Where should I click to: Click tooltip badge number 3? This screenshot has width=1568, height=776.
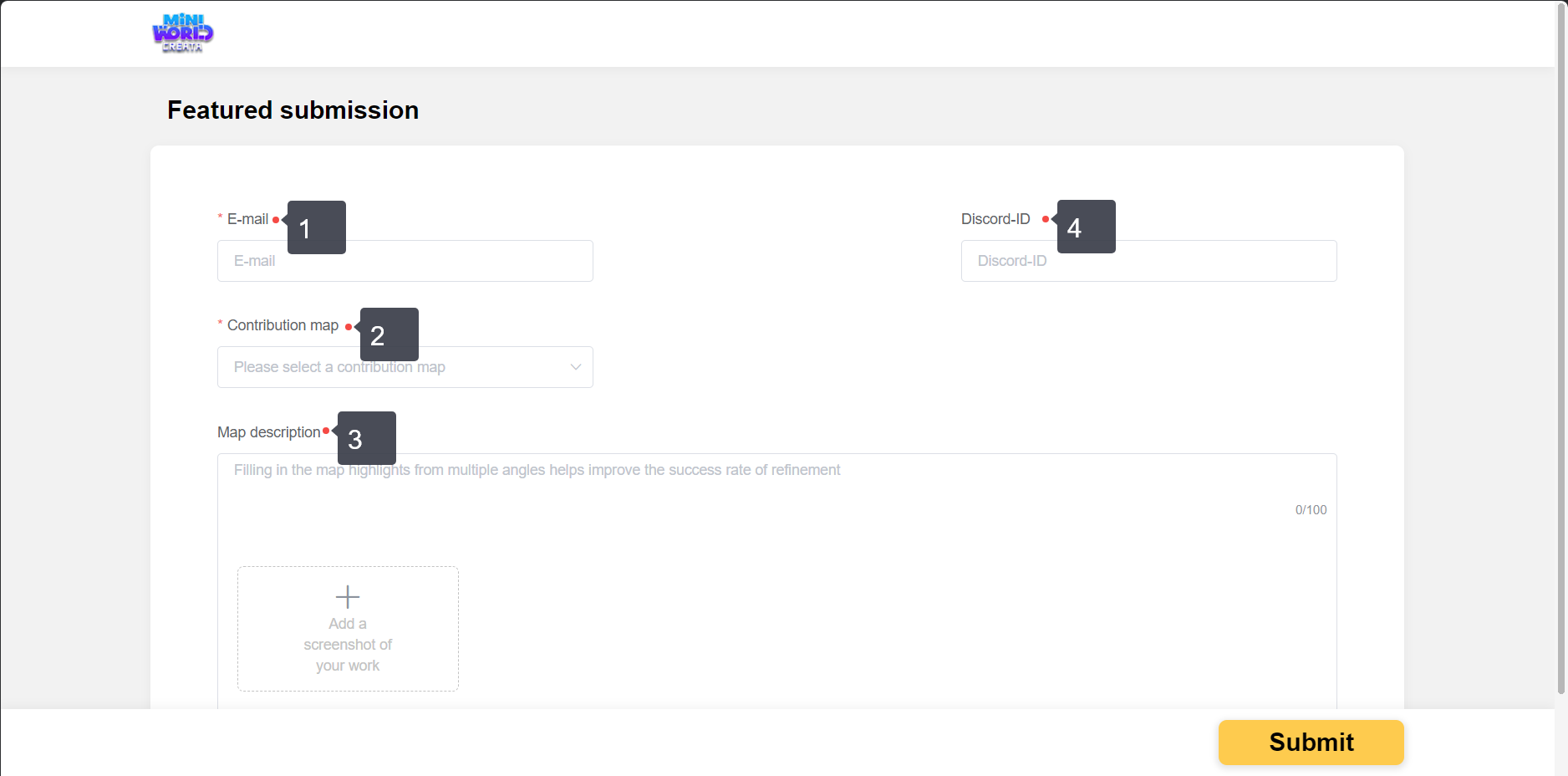[x=367, y=438]
